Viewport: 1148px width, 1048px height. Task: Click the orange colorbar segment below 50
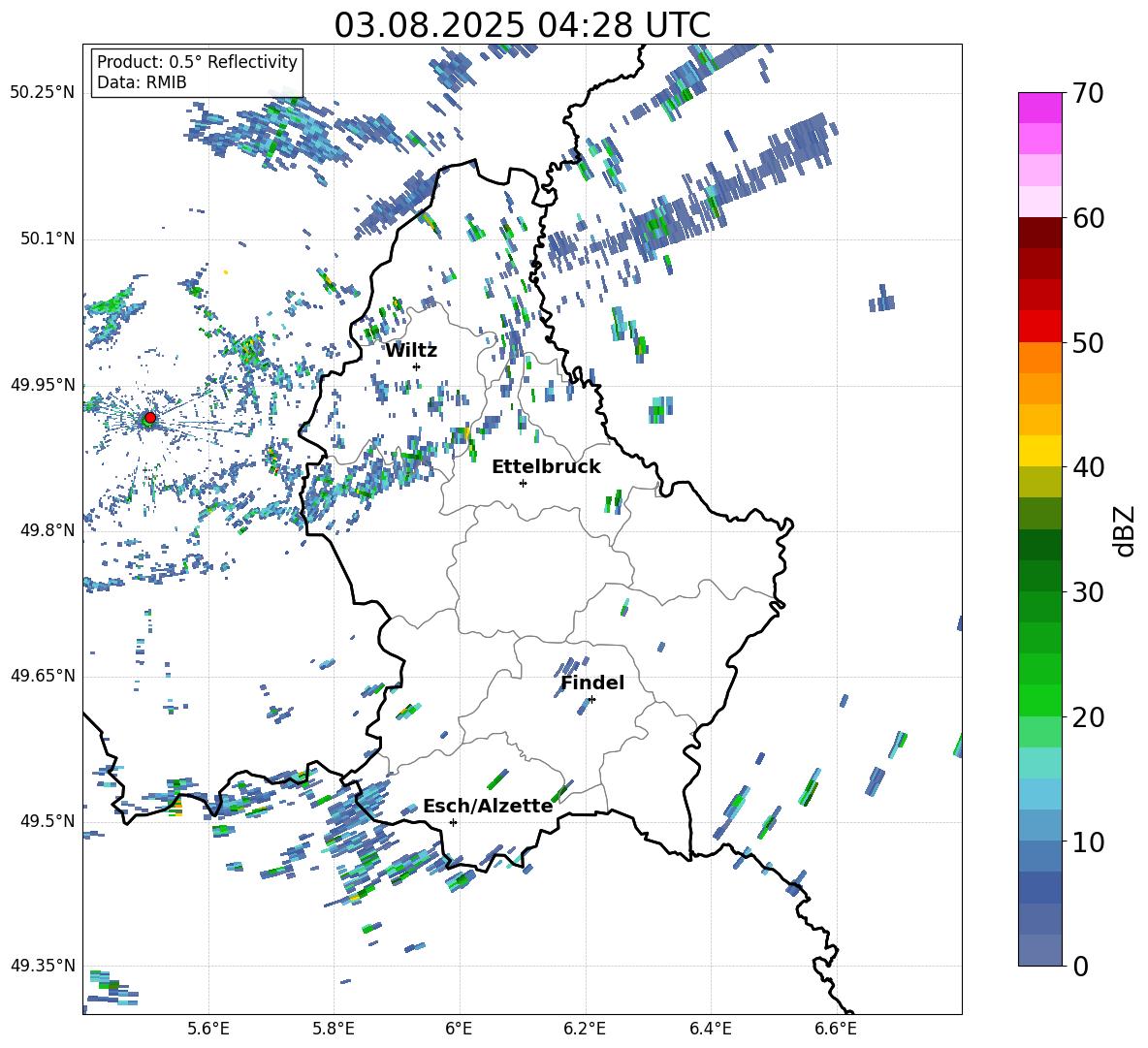click(1039, 358)
